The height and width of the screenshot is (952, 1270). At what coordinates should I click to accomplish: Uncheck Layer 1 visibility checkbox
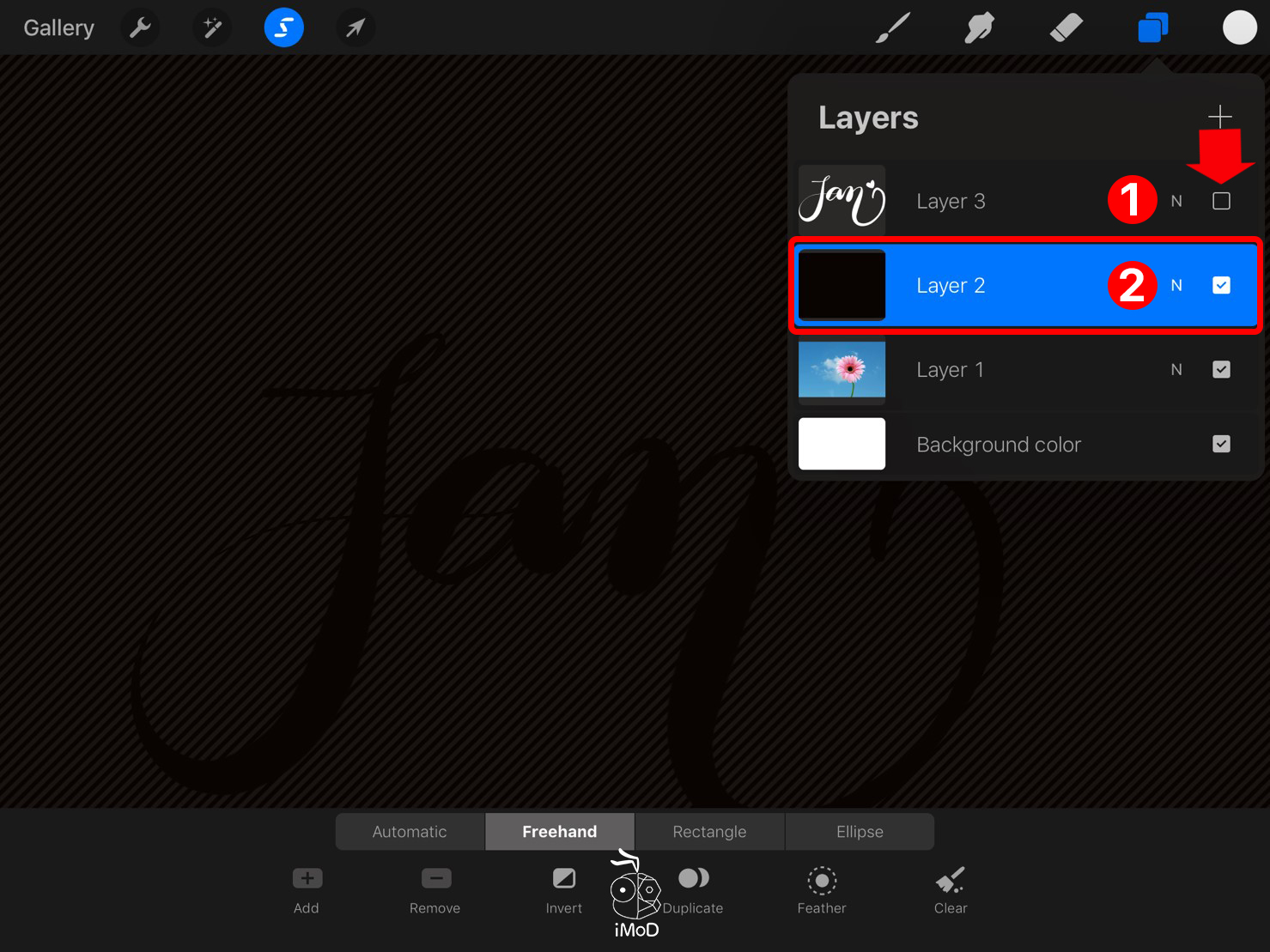coord(1221,369)
